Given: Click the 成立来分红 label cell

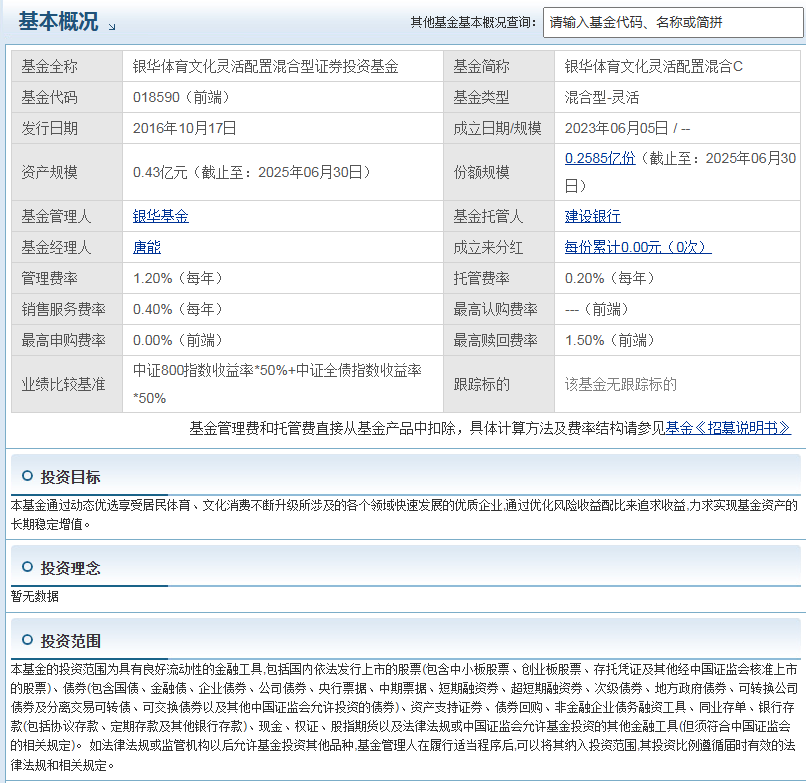Looking at the screenshot, I should pyautogui.click(x=499, y=247).
